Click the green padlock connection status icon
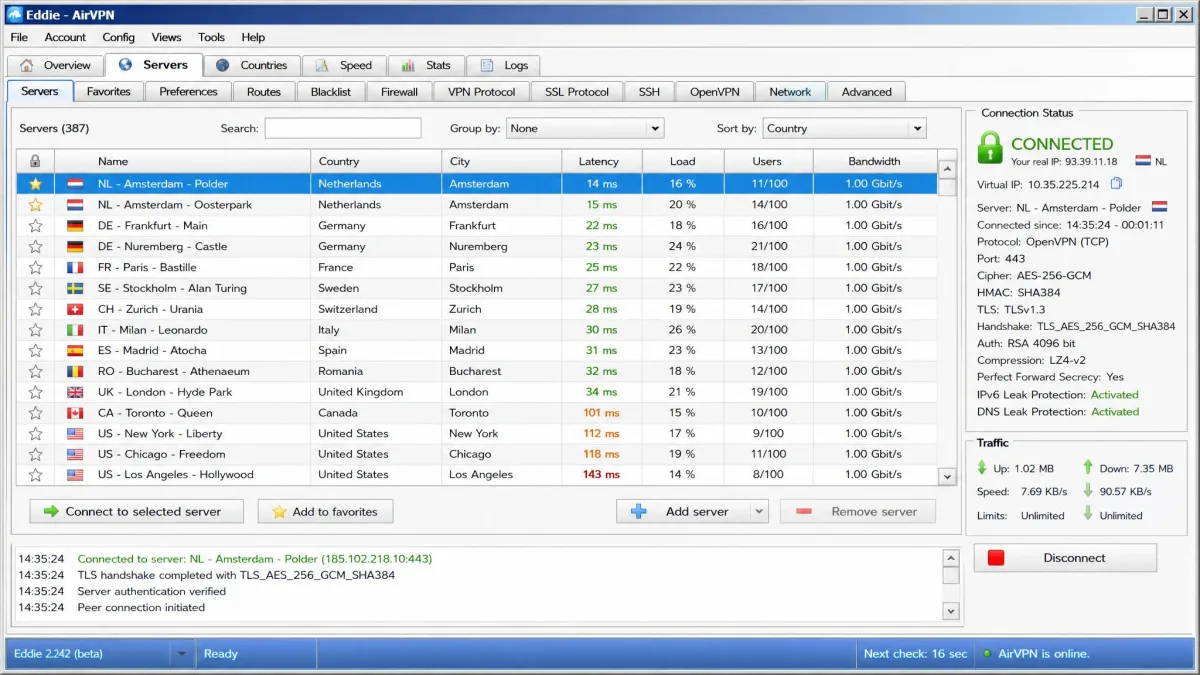Viewport: 1200px width, 675px height. 989,149
